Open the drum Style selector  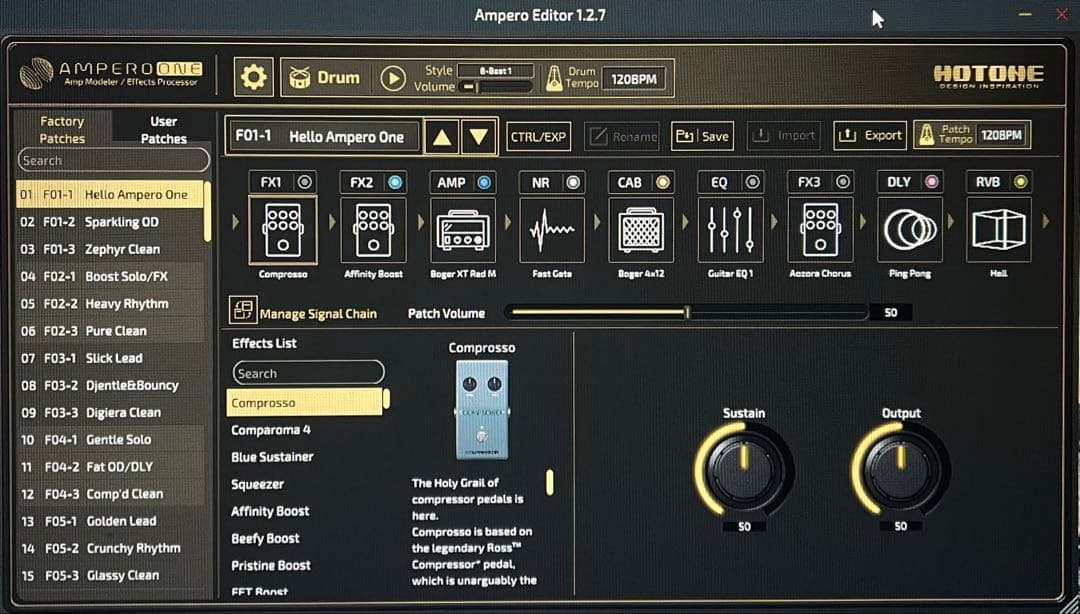coord(495,71)
